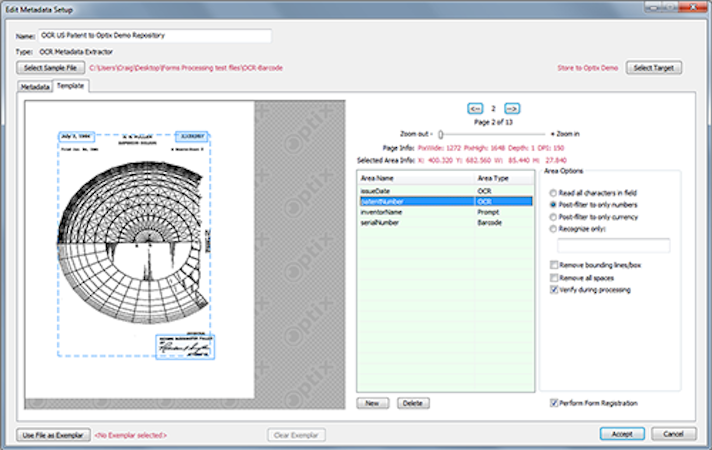Choose 'Post-filter to only currency' option

(553, 217)
